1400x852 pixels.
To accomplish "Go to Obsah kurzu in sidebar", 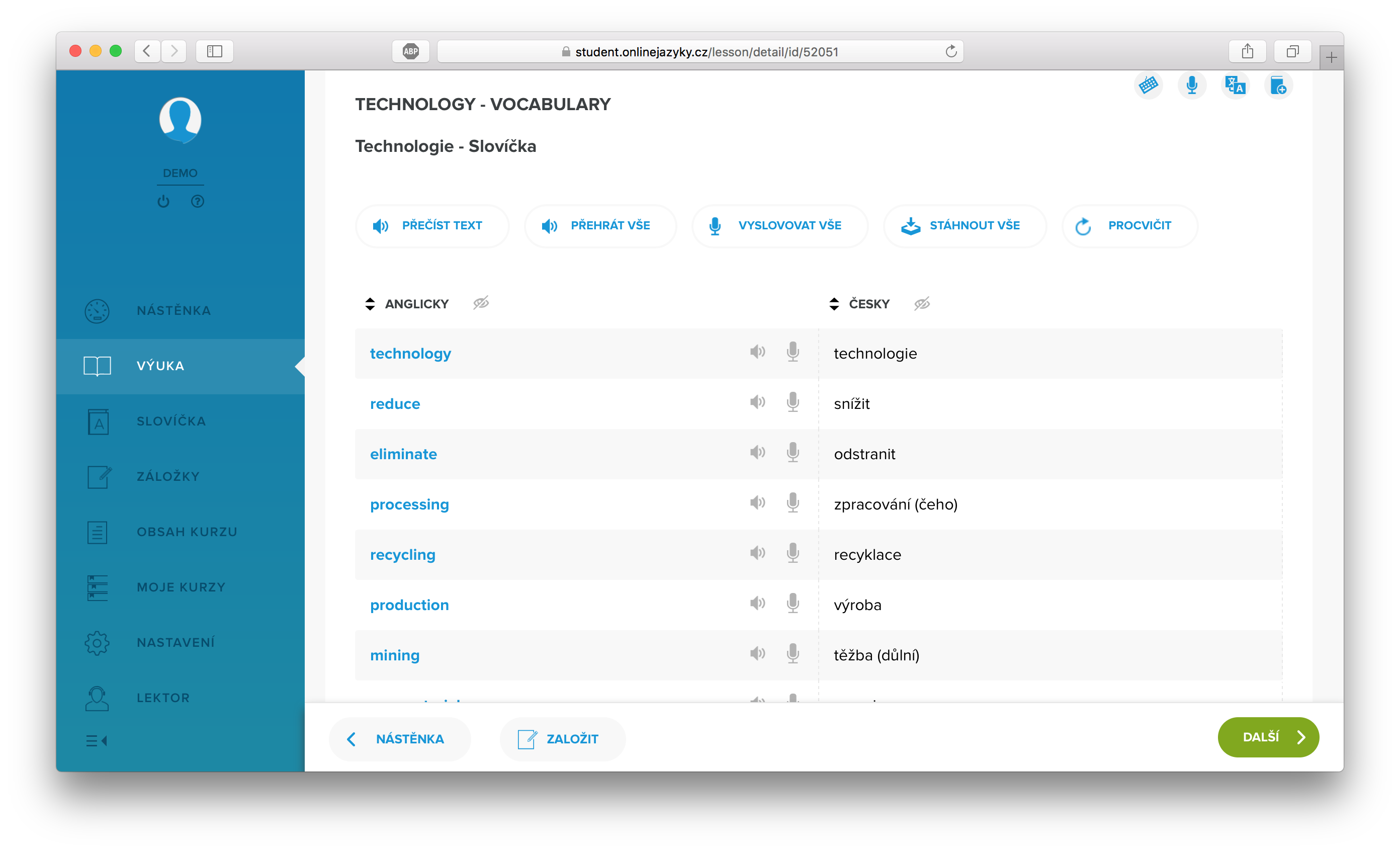I will pos(187,532).
